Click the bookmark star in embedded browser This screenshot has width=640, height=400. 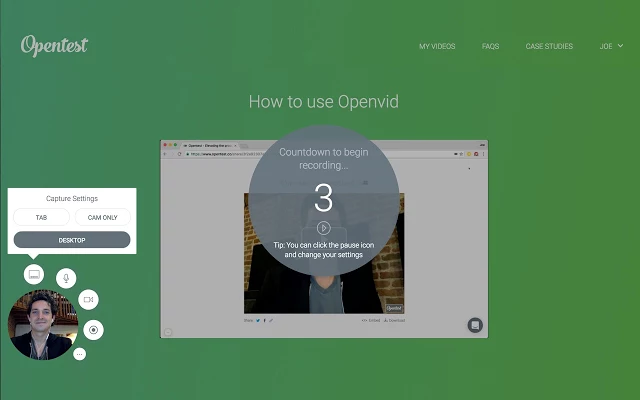[461, 154]
